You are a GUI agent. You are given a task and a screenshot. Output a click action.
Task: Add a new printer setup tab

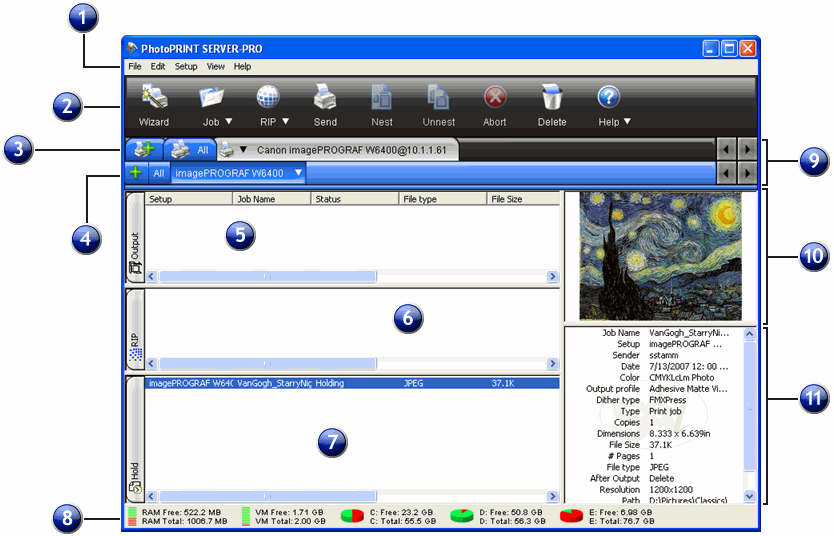tap(144, 149)
